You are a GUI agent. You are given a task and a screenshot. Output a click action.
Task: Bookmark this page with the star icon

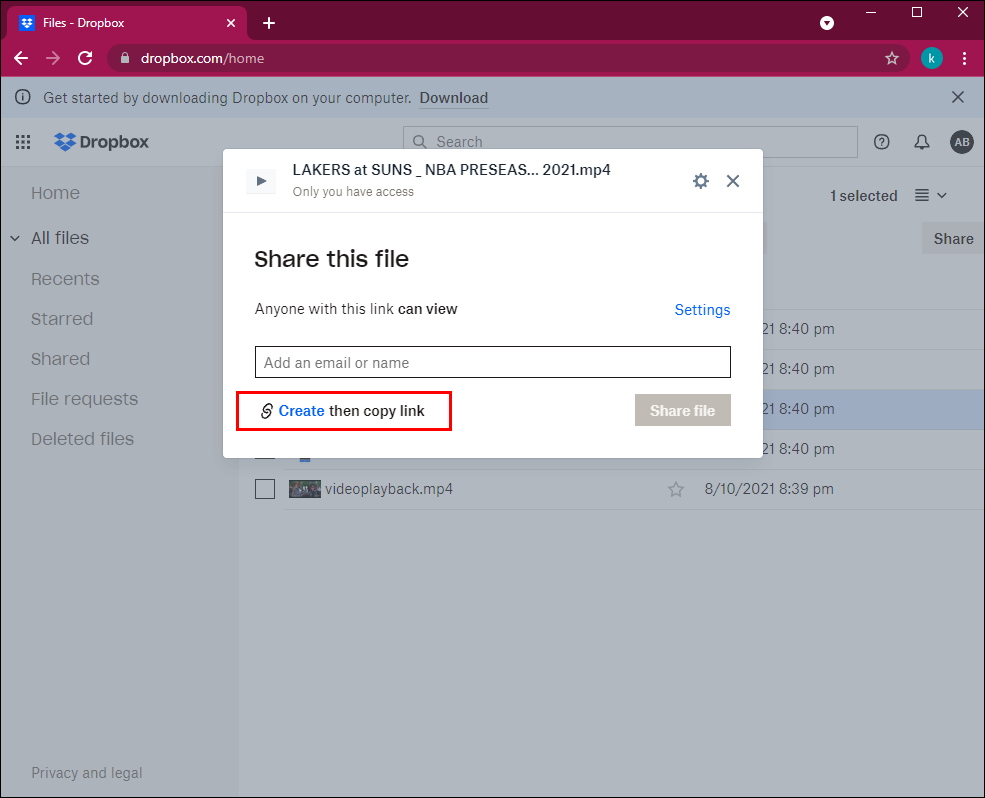(x=892, y=58)
